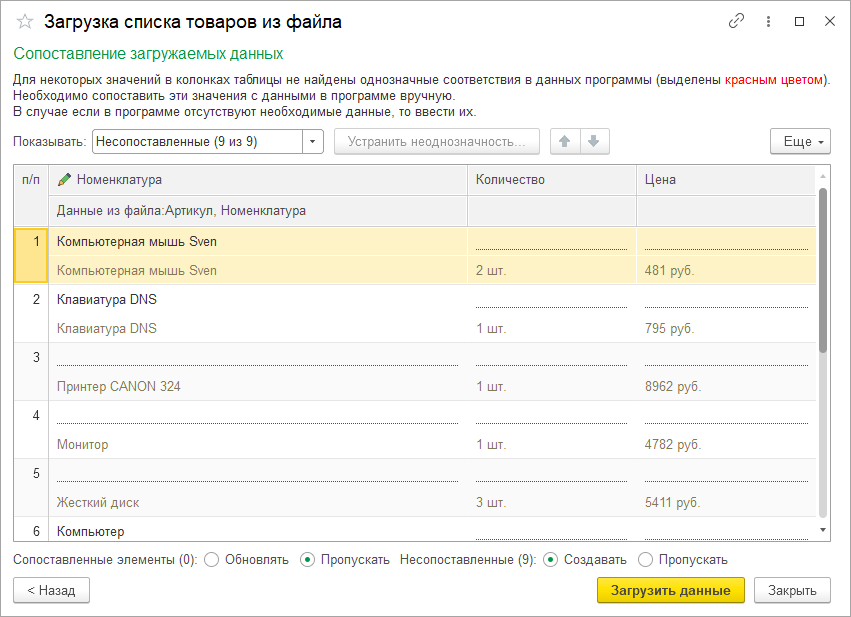Screen dimensions: 851x617
Task: Enable the Создавать option for несопоставленные
Action: (x=551, y=561)
